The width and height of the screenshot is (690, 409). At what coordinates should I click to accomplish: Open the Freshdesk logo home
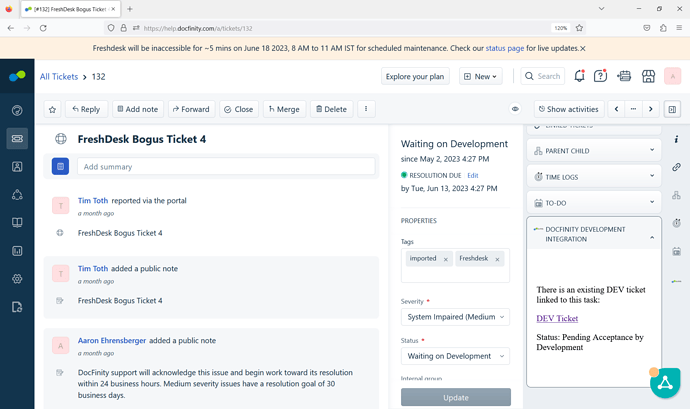coord(17,76)
